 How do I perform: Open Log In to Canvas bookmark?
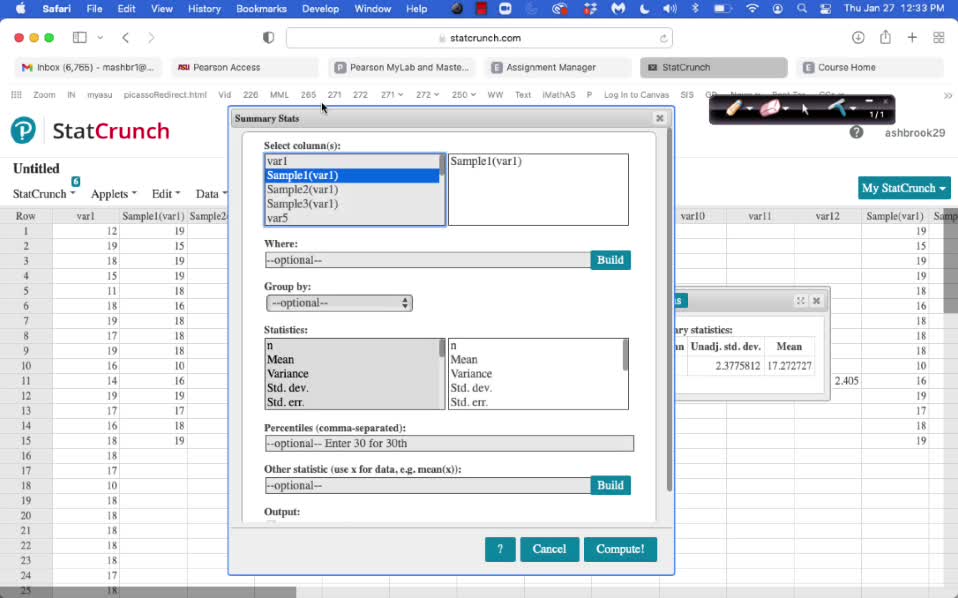[x=636, y=95]
